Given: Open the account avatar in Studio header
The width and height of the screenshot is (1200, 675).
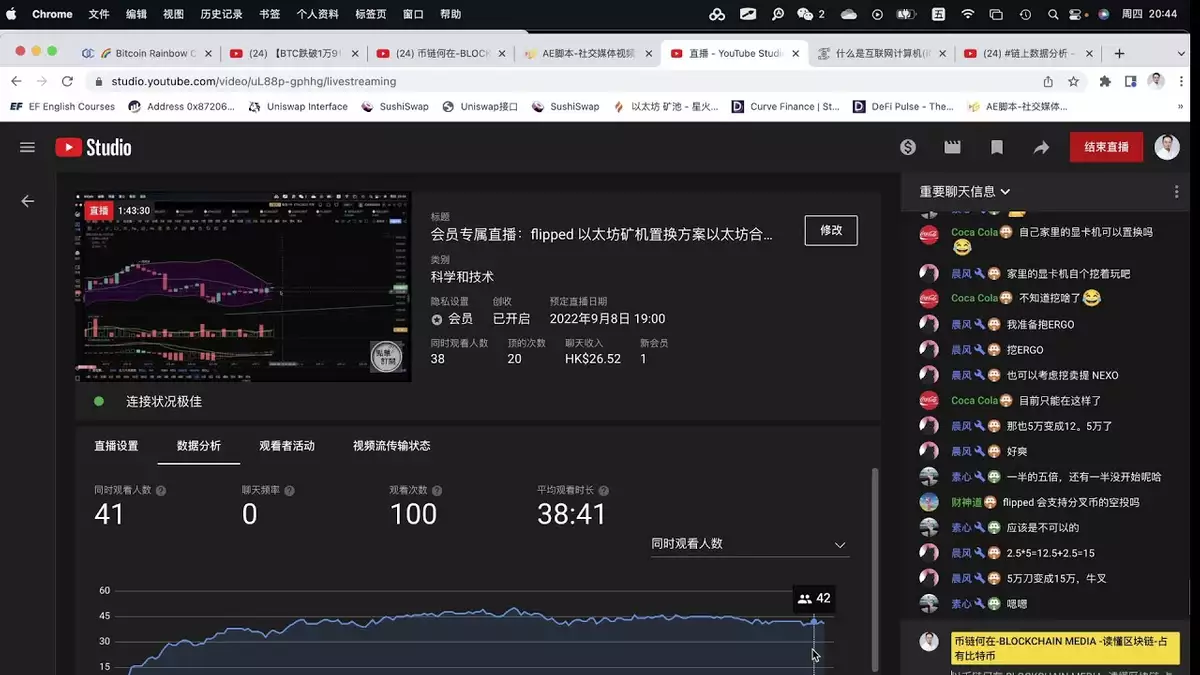Looking at the screenshot, I should pos(1167,147).
